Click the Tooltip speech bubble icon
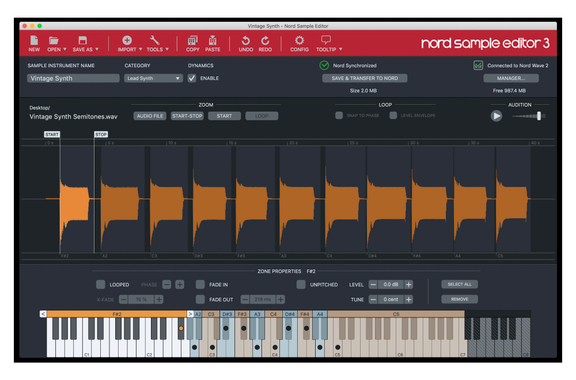Viewport: 576px width, 380px height. [326, 40]
